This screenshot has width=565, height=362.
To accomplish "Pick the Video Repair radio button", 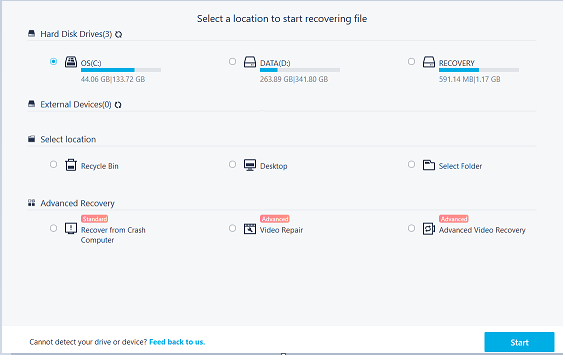I will point(232,228).
